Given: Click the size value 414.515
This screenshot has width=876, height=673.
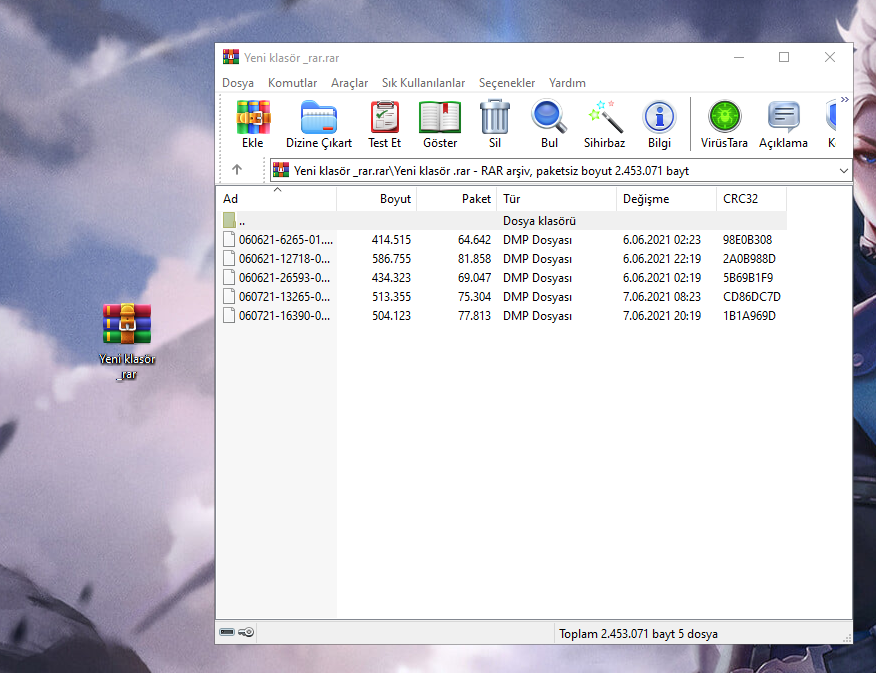Looking at the screenshot, I should [391, 240].
